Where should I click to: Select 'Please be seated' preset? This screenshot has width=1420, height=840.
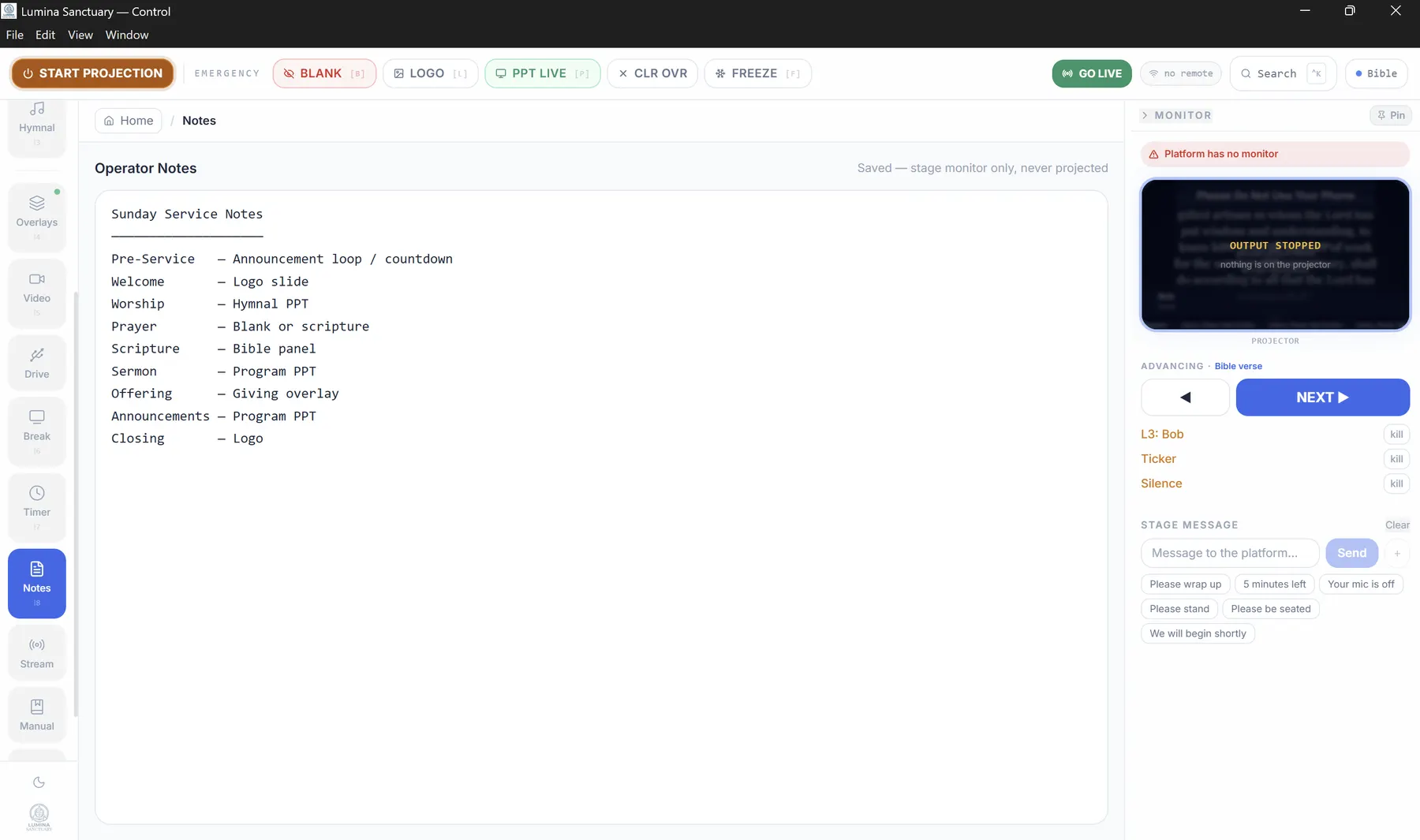click(x=1270, y=609)
